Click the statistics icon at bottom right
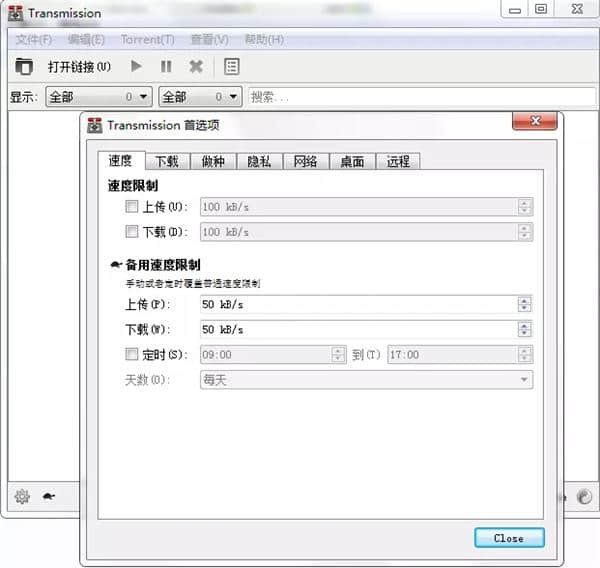 click(584, 497)
